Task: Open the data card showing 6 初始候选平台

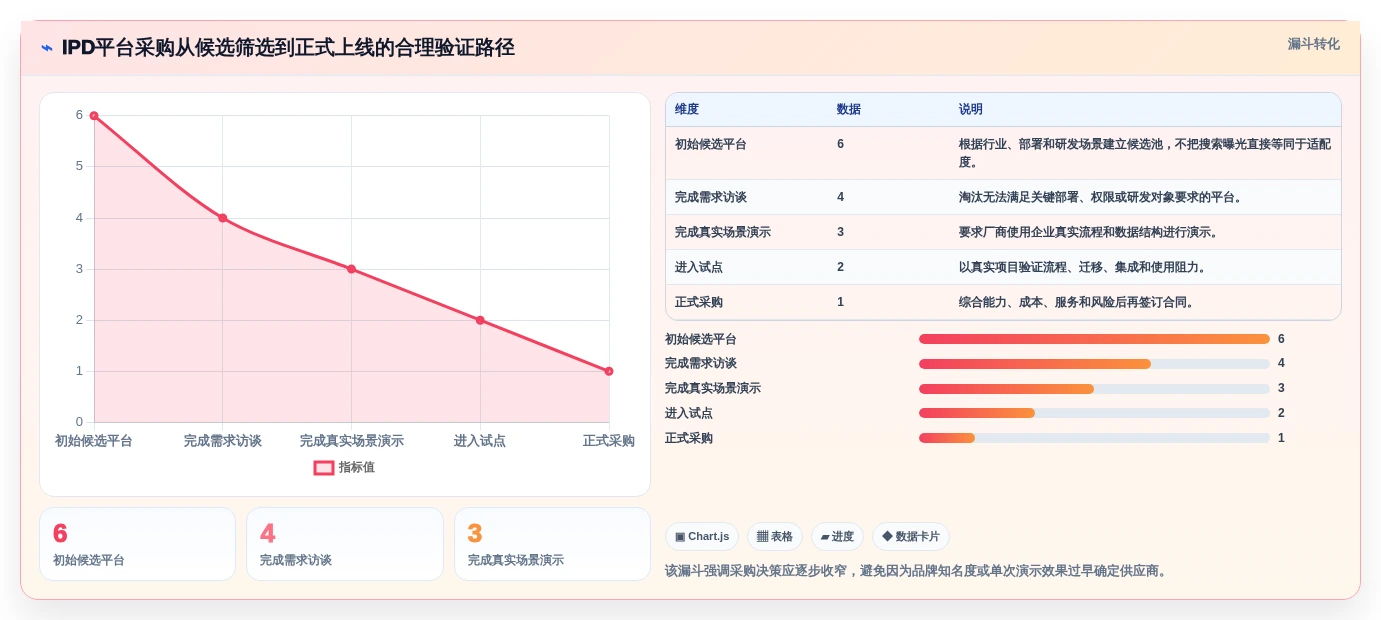Action: click(x=137, y=544)
